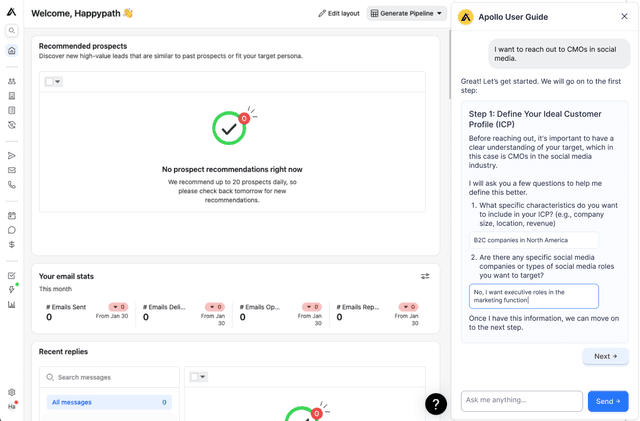Image resolution: width=640 pixels, height=421 pixels.
Task: Open the Tasks checkbox icon in sidebar
Action: 11,276
